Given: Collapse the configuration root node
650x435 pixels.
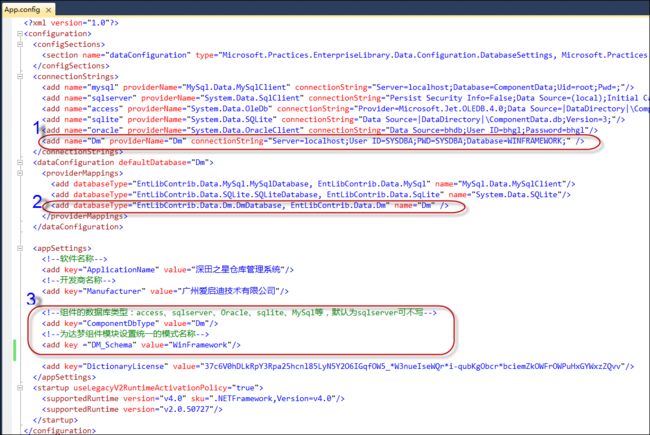Looking at the screenshot, I should (20, 34).
